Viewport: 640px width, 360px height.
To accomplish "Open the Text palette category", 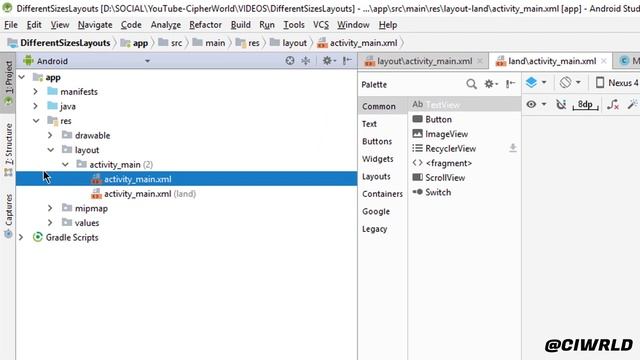I will (x=369, y=124).
